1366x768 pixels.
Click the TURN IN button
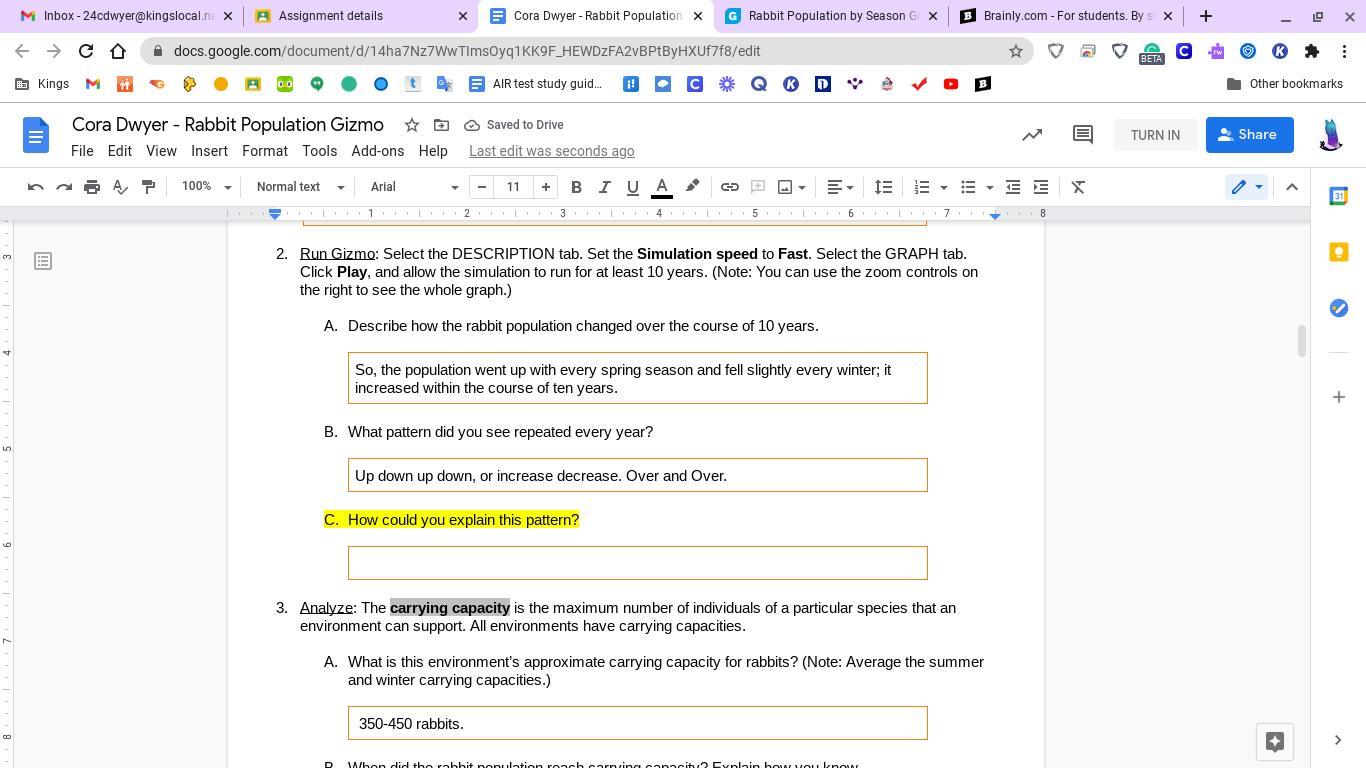click(x=1155, y=135)
